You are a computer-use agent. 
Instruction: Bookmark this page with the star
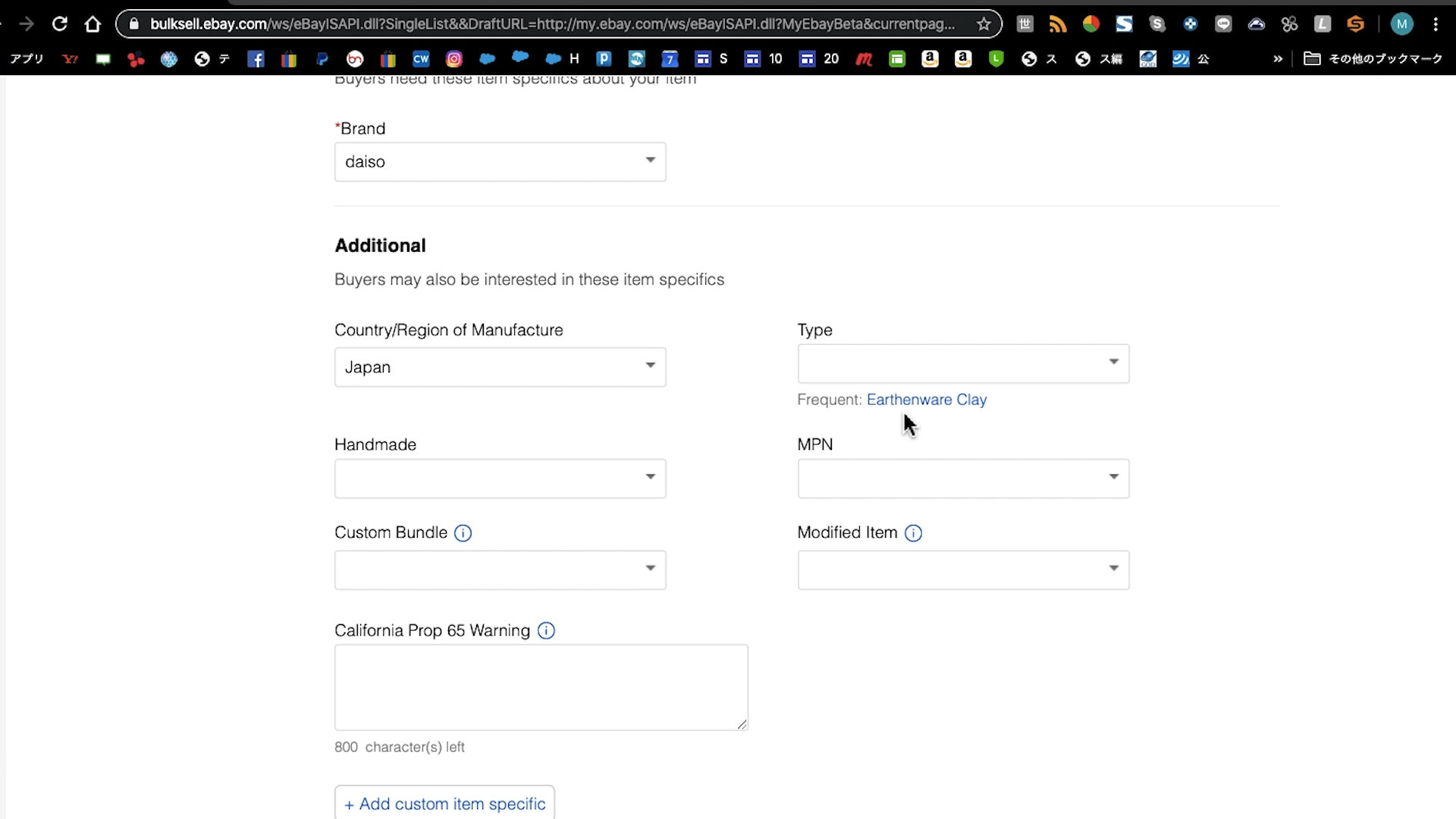point(984,24)
